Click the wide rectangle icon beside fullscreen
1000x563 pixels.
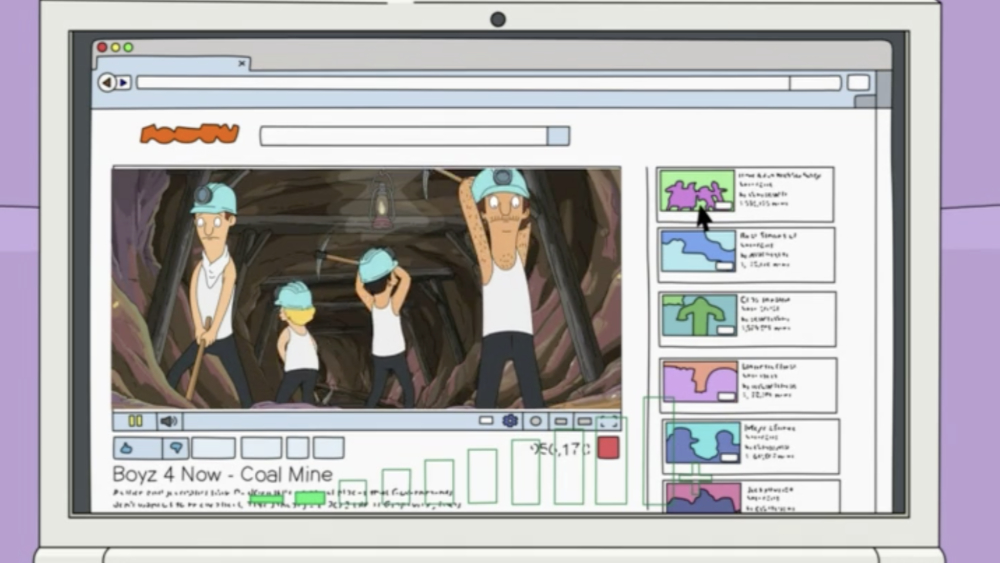[x=584, y=421]
